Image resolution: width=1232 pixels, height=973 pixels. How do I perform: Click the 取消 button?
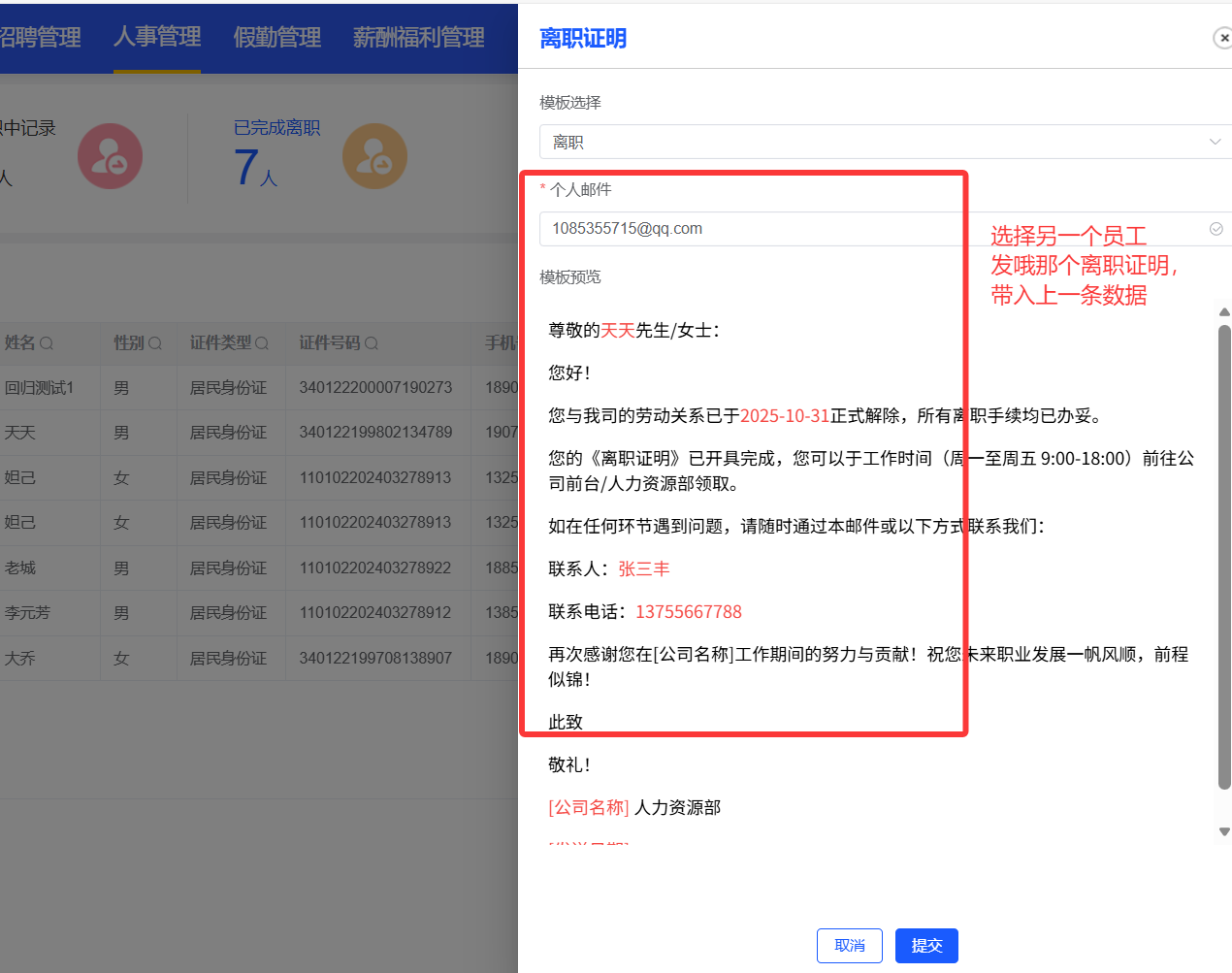pyautogui.click(x=850, y=946)
